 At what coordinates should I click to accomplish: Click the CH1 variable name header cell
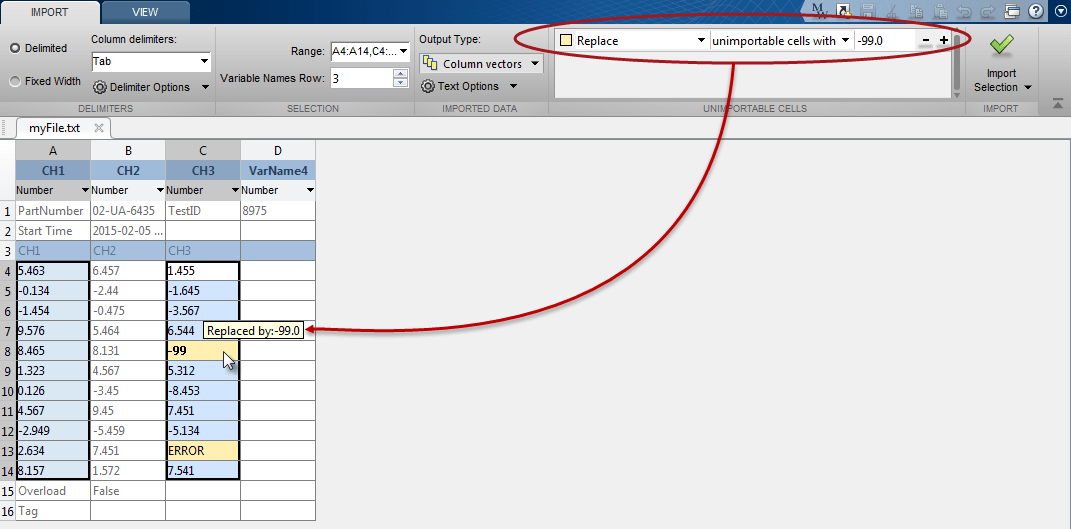point(53,171)
